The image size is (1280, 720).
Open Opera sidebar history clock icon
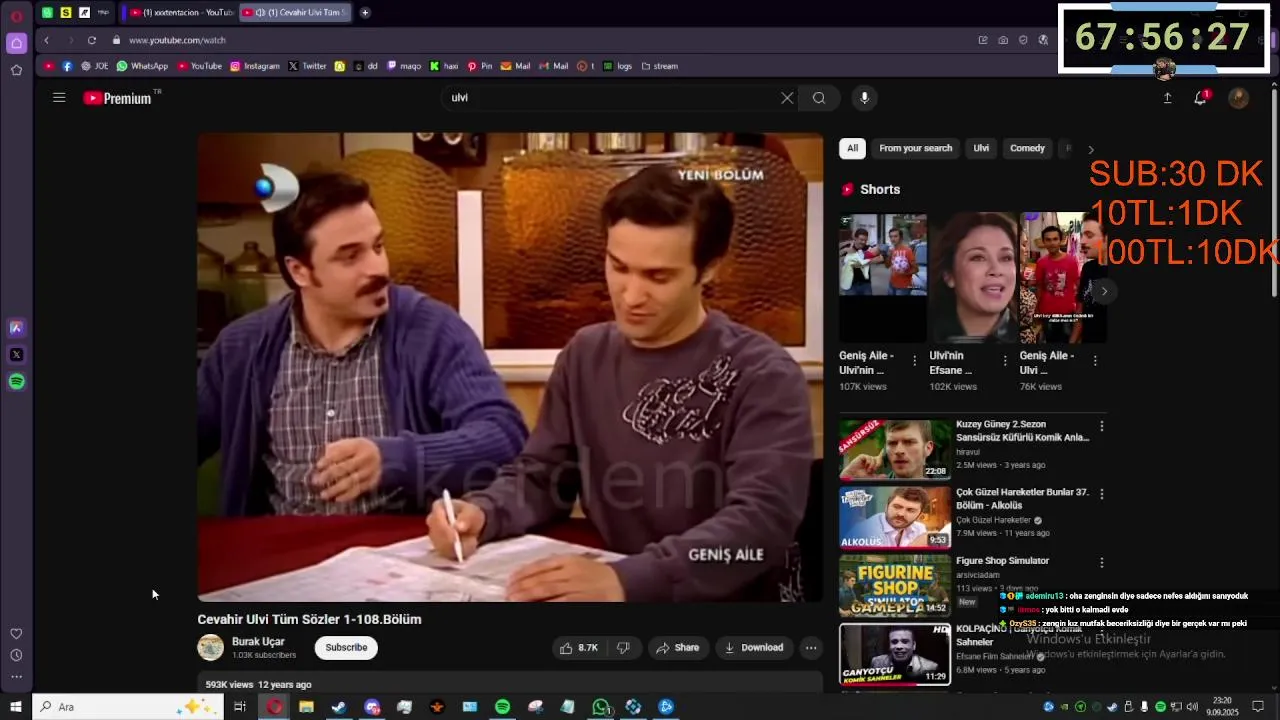tap(16, 655)
